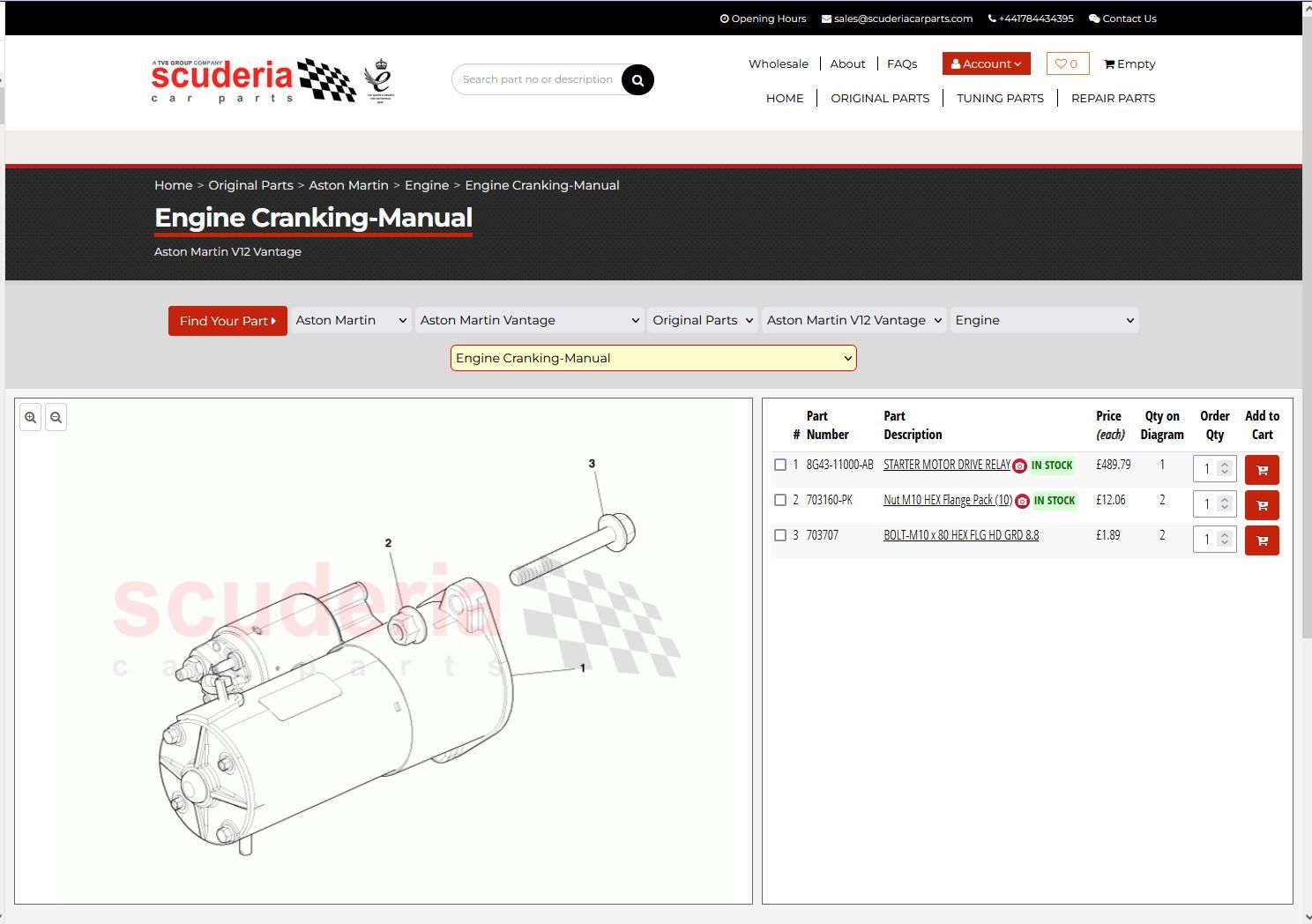The height and width of the screenshot is (924, 1312).
Task: View photo icon for Starter Motor Relay
Action: point(1020,466)
